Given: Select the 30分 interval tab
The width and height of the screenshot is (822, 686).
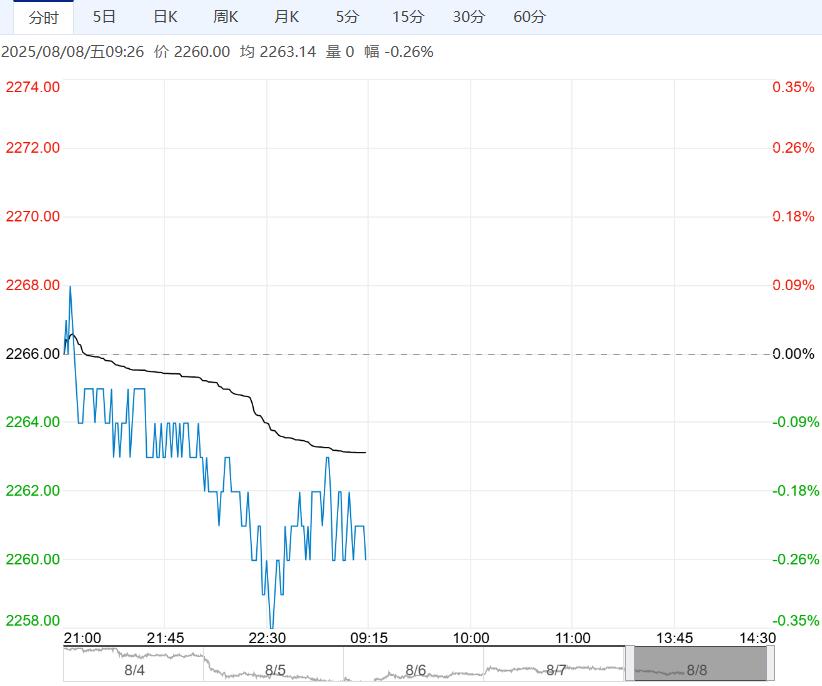Looking at the screenshot, I should coord(469,17).
